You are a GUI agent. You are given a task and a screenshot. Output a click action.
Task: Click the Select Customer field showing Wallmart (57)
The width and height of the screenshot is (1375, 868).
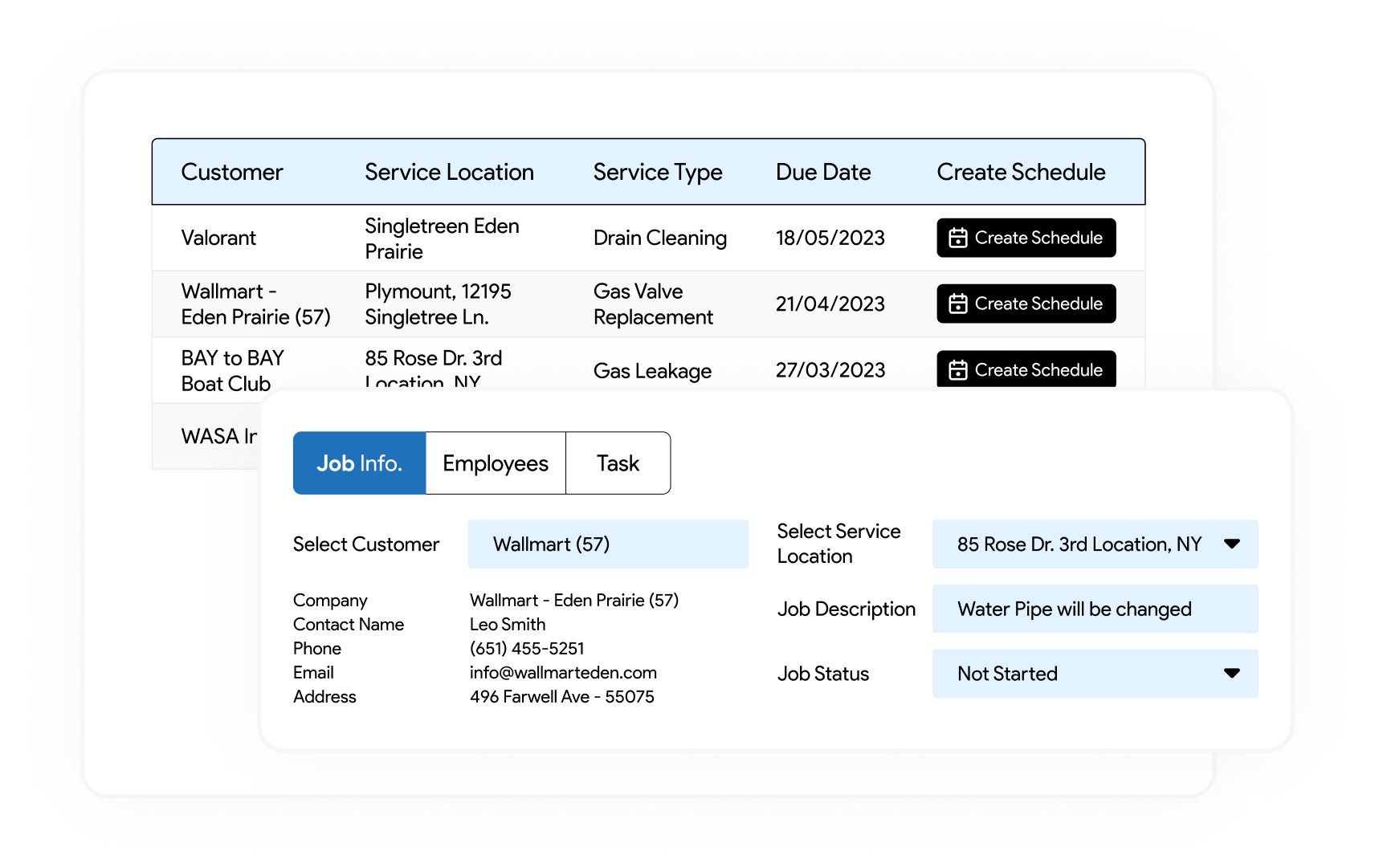click(x=608, y=544)
